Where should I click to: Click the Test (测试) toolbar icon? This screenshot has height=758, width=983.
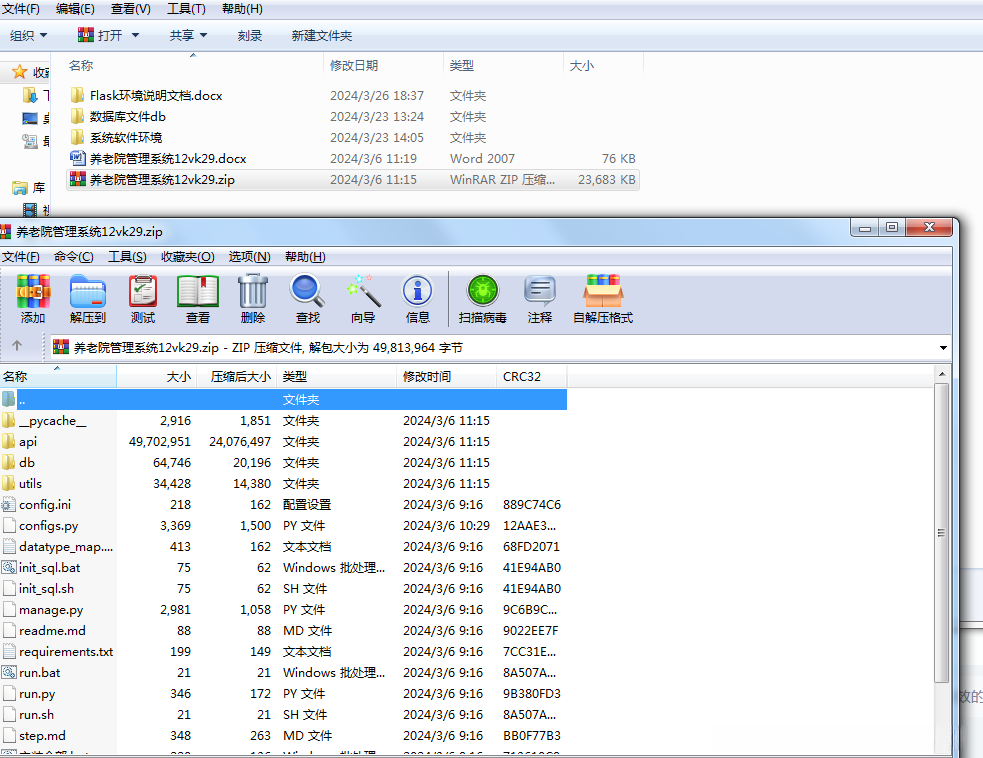[143, 299]
